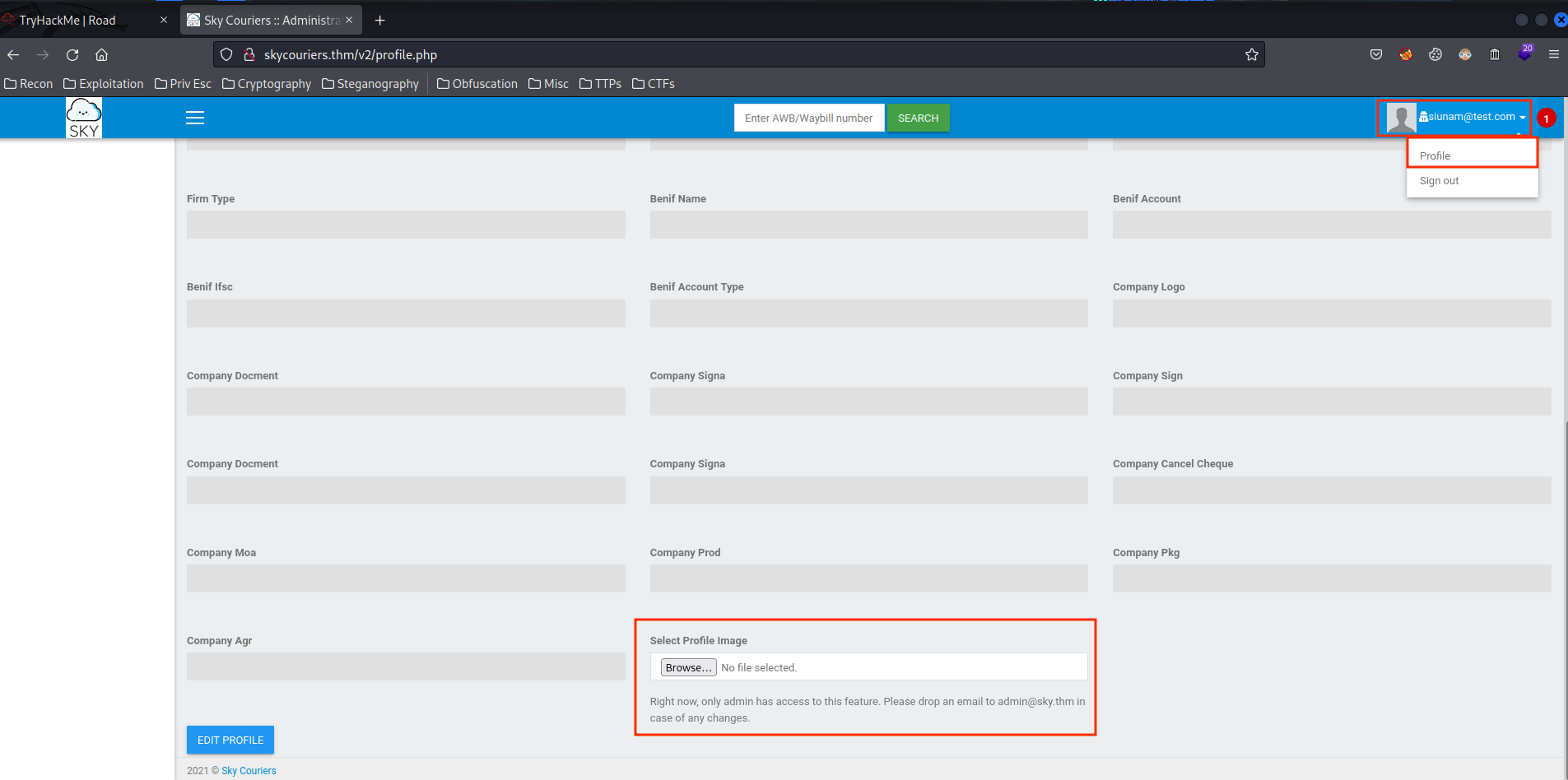Screen dimensions: 1568x780
Task: Open the CTFs bookmarks folder
Action: coord(654,84)
